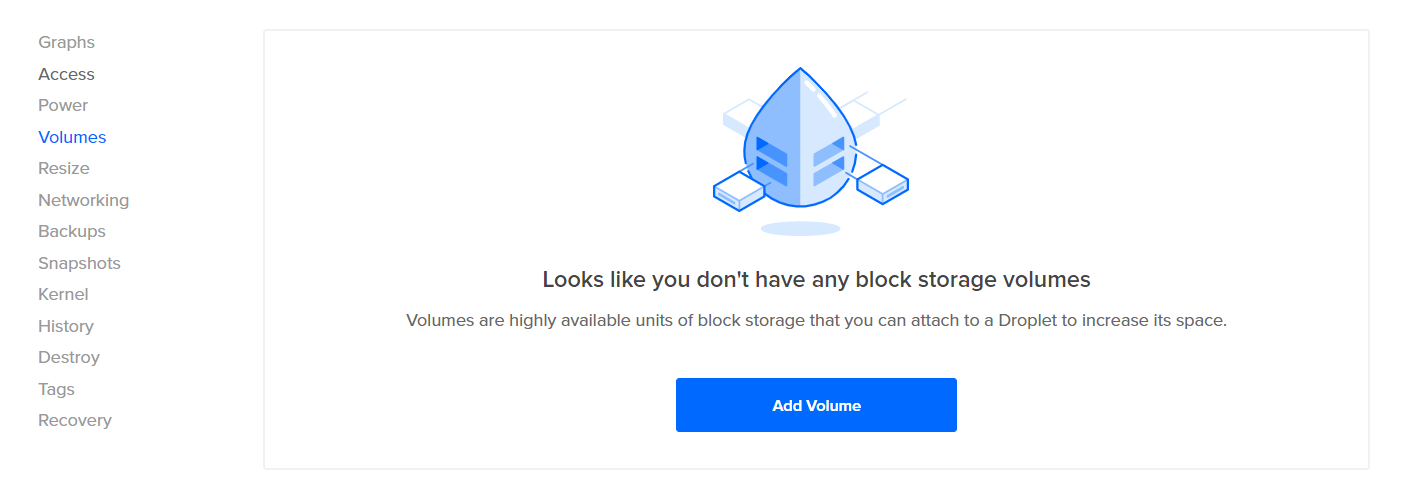Select Snapshots from the sidebar
Image resolution: width=1419 pixels, height=495 pixels.
pos(79,263)
